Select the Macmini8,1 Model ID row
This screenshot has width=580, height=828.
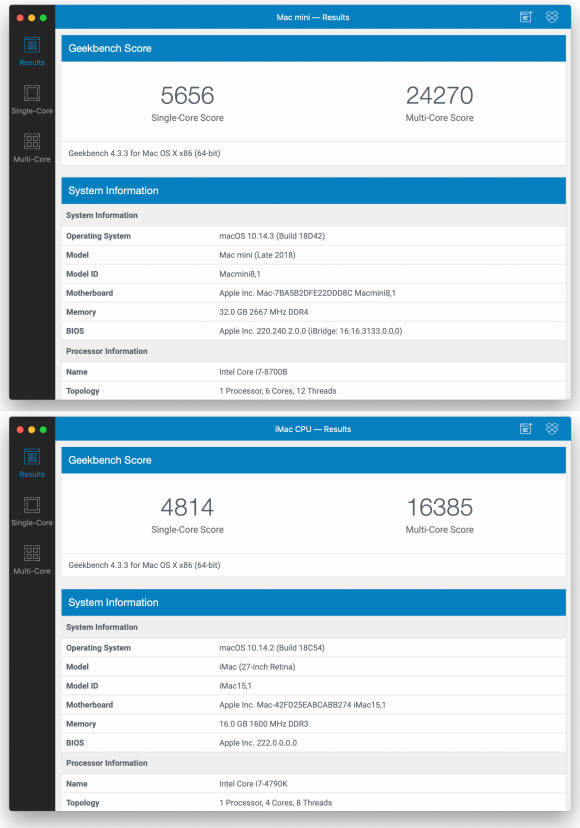click(313, 274)
